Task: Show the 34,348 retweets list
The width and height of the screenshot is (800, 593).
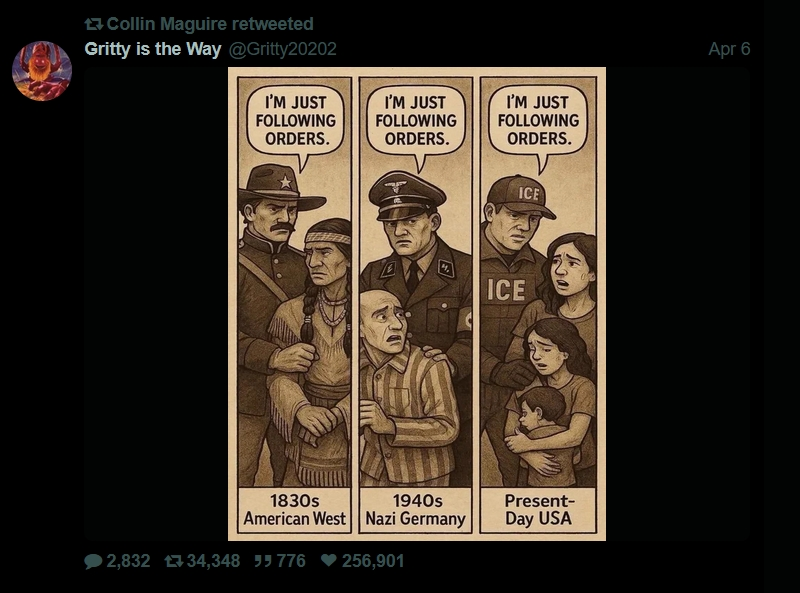Action: coord(213,561)
